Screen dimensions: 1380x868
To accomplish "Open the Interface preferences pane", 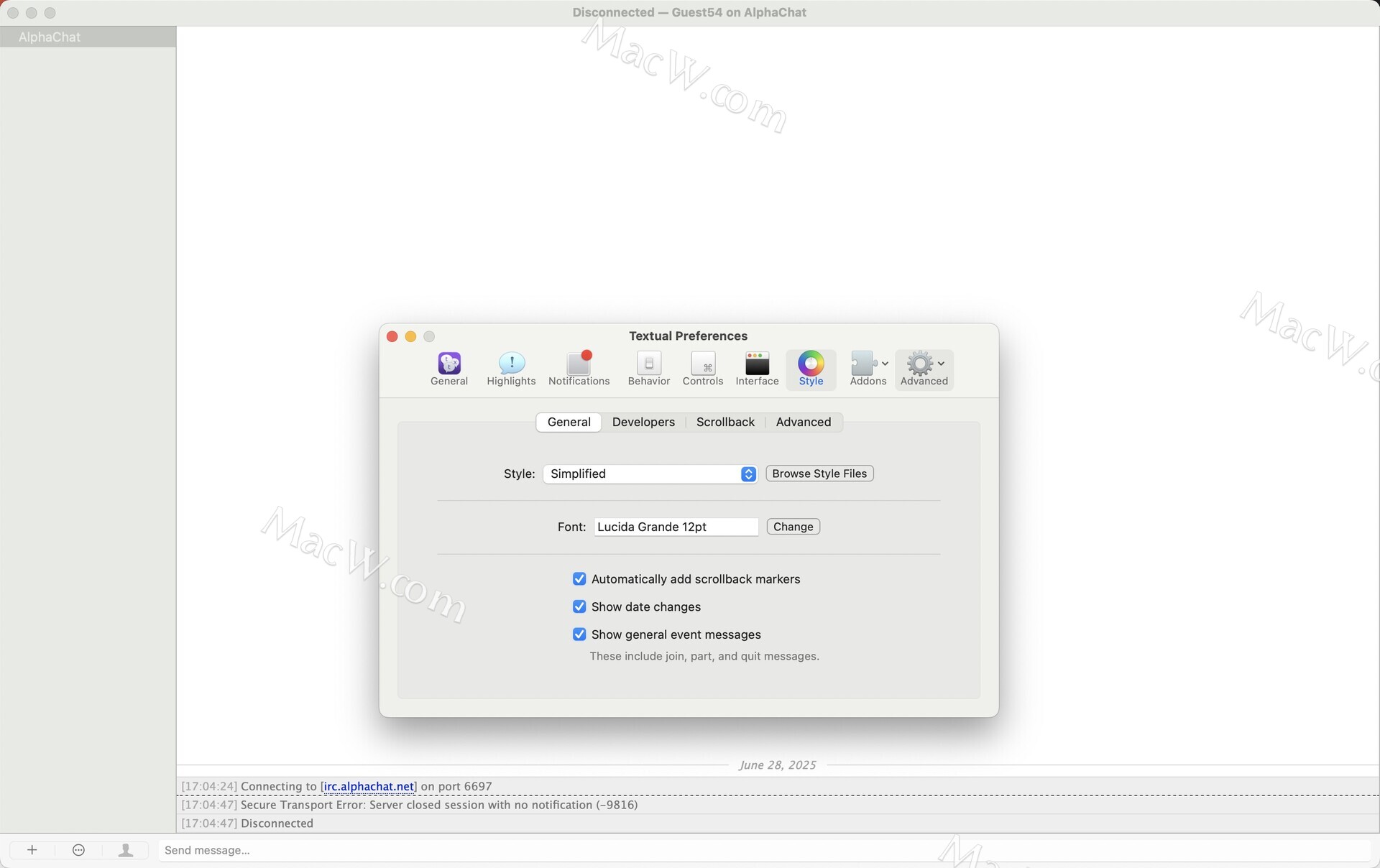I will pyautogui.click(x=757, y=369).
